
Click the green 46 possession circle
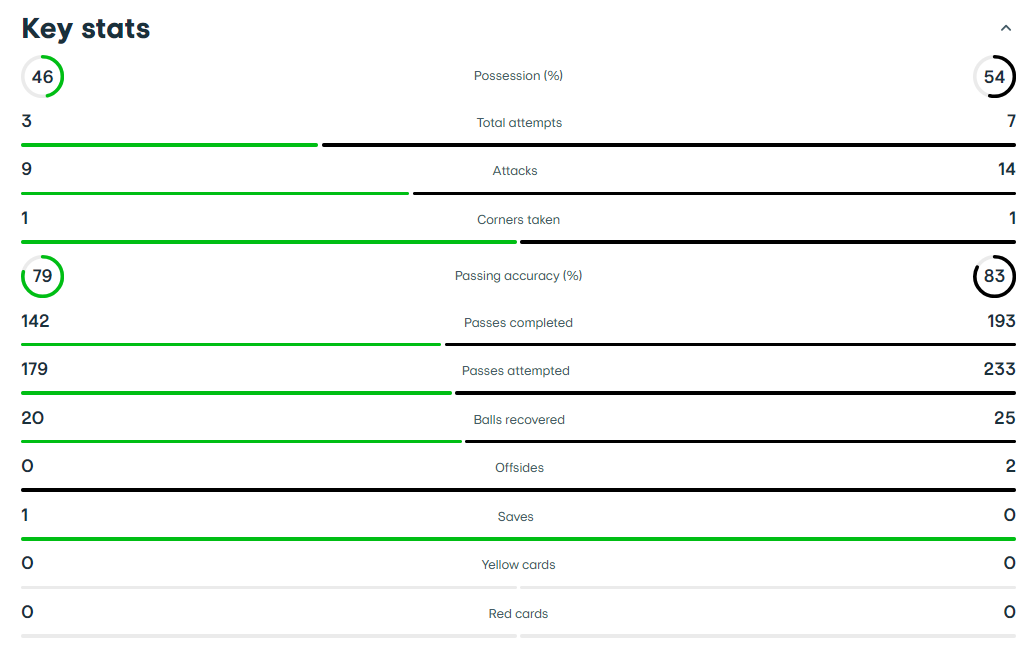[43, 77]
